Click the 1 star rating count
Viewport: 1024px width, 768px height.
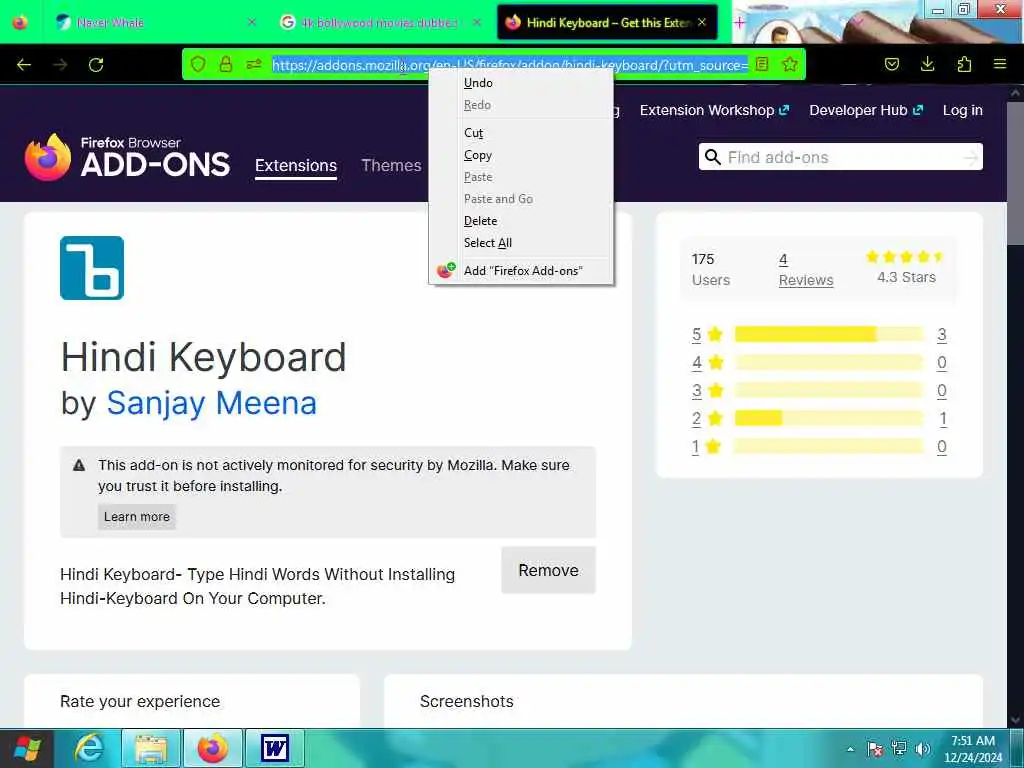[942, 447]
